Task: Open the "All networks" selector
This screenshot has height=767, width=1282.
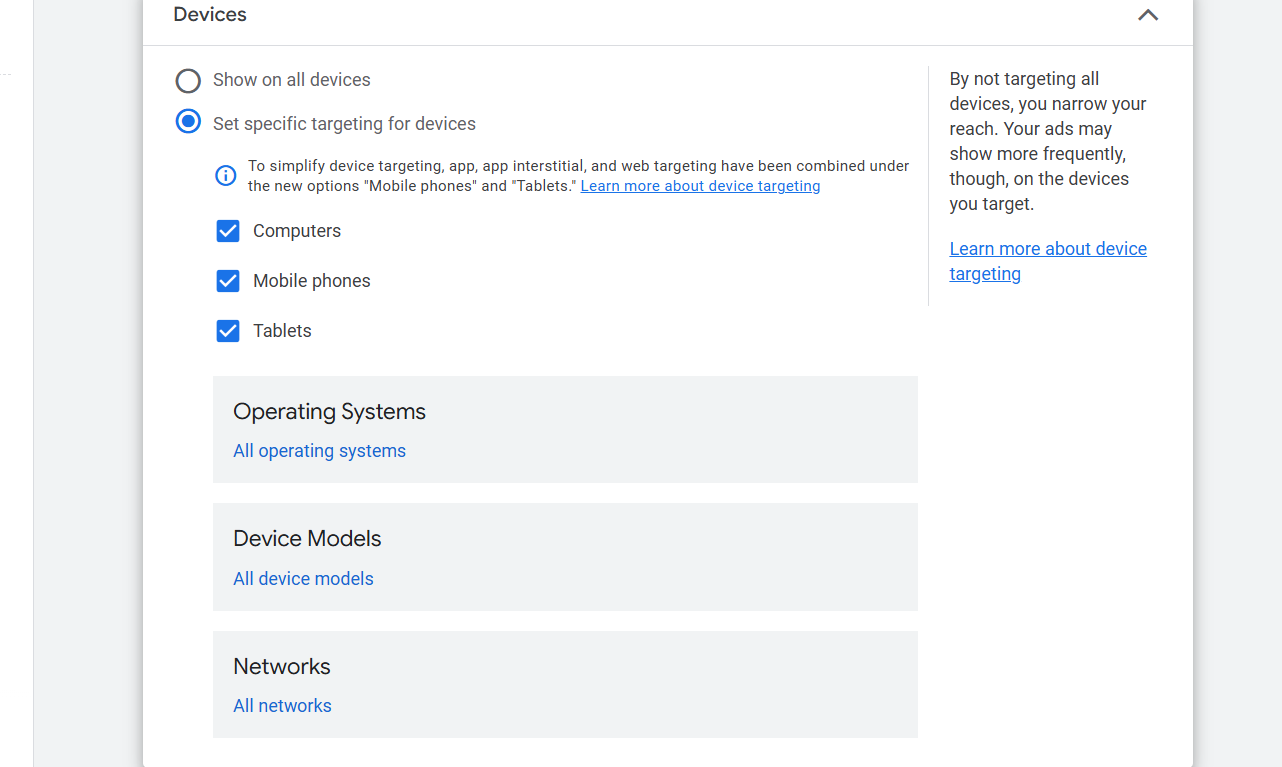Action: [x=282, y=706]
